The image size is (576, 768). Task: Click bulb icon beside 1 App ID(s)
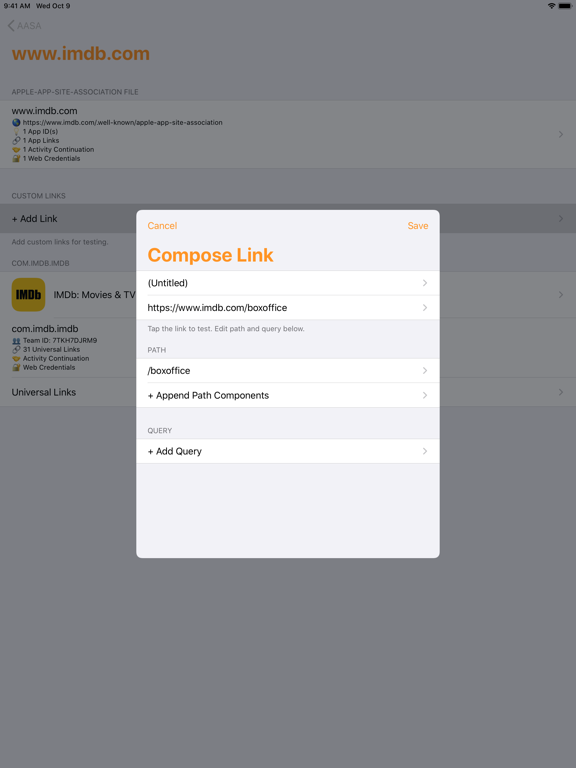(x=16, y=131)
